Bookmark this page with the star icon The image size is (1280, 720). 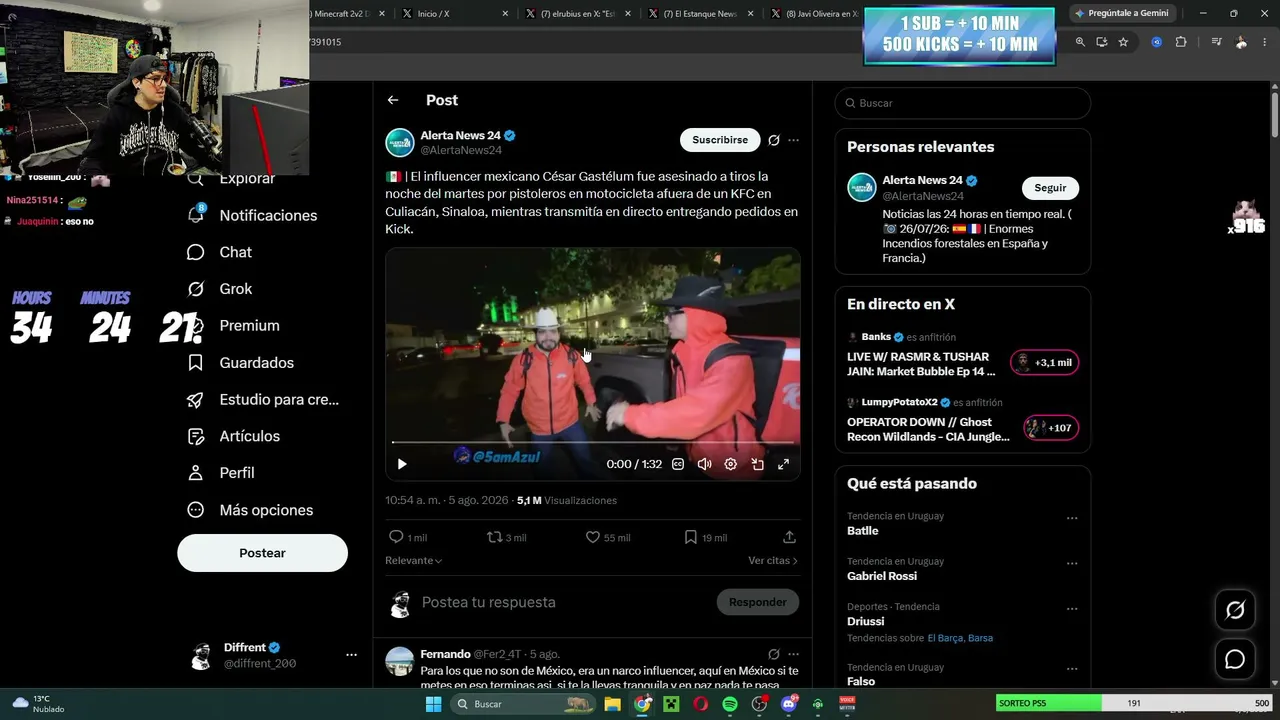[1123, 42]
